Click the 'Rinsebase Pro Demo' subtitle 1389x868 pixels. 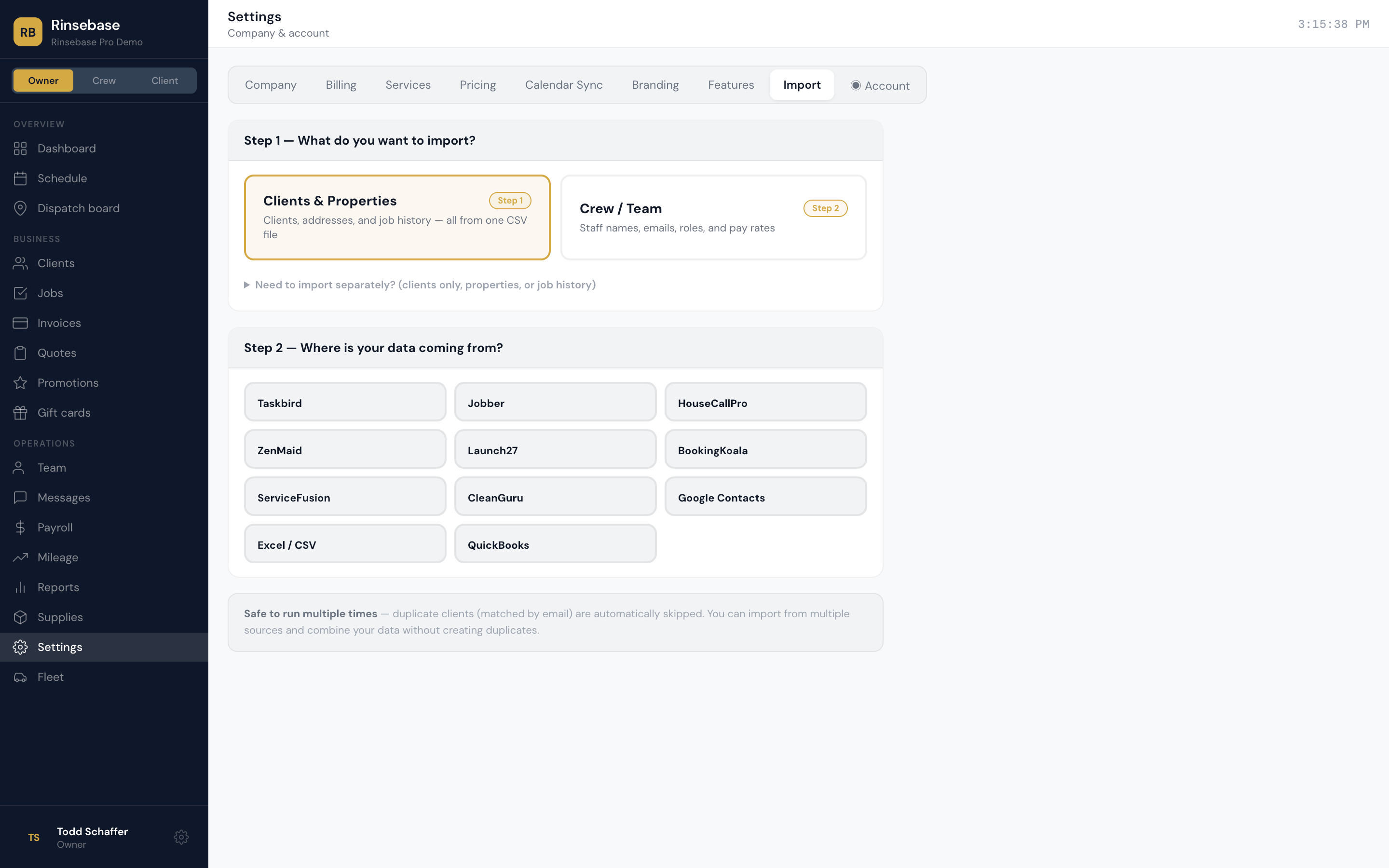[x=96, y=42]
